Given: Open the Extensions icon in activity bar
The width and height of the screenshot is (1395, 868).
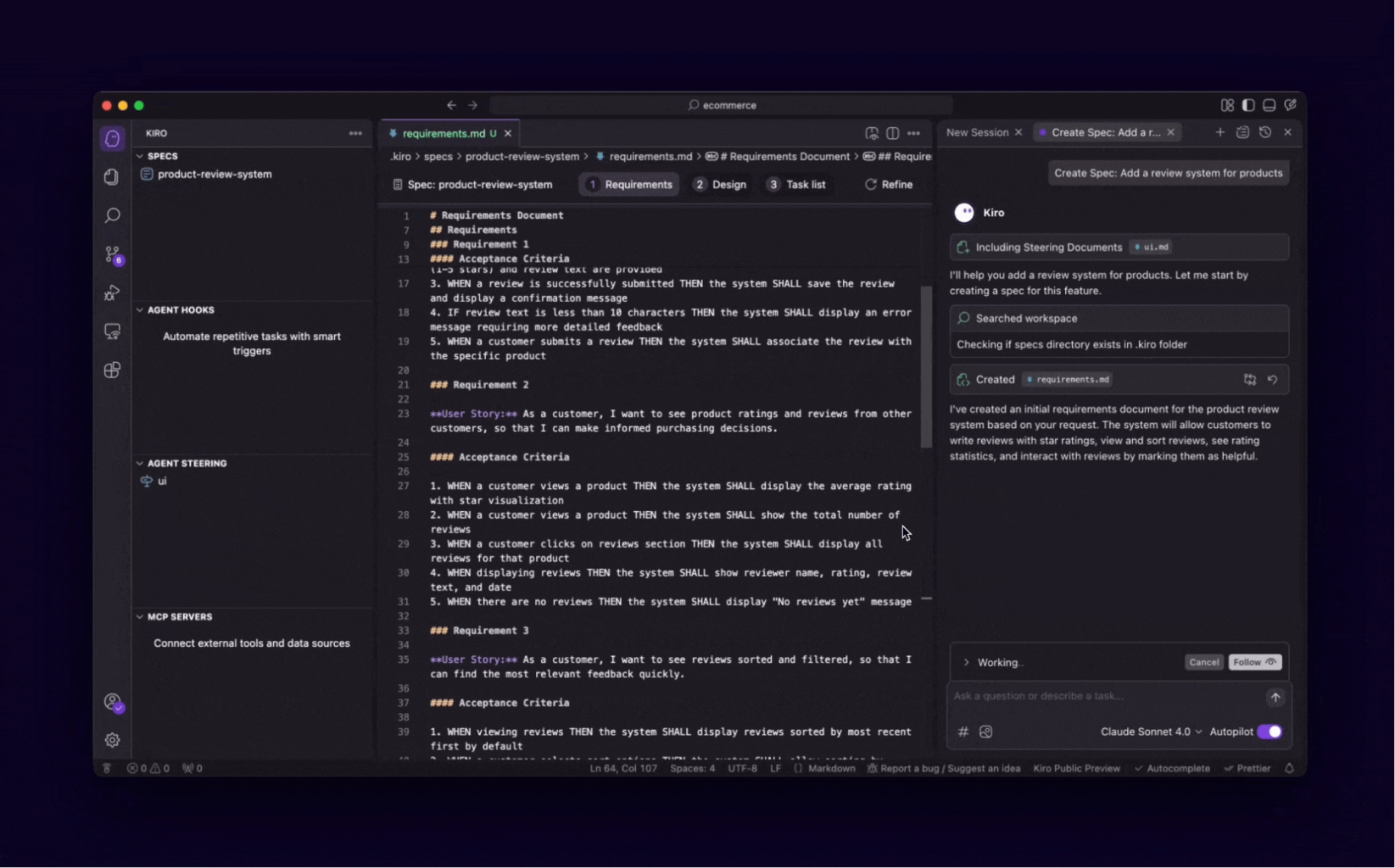Looking at the screenshot, I should click(112, 370).
